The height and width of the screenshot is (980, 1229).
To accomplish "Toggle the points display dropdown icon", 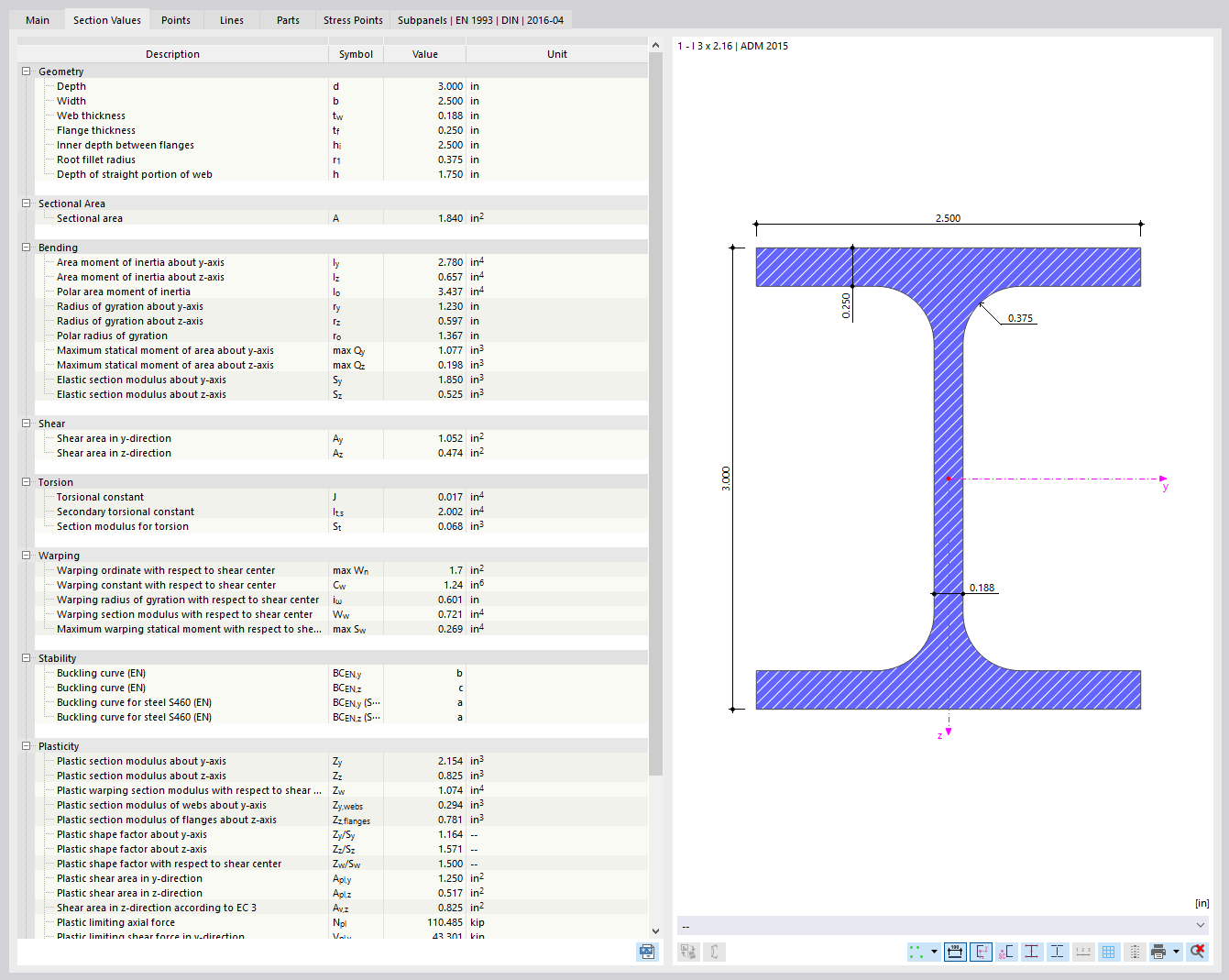I will tap(935, 952).
